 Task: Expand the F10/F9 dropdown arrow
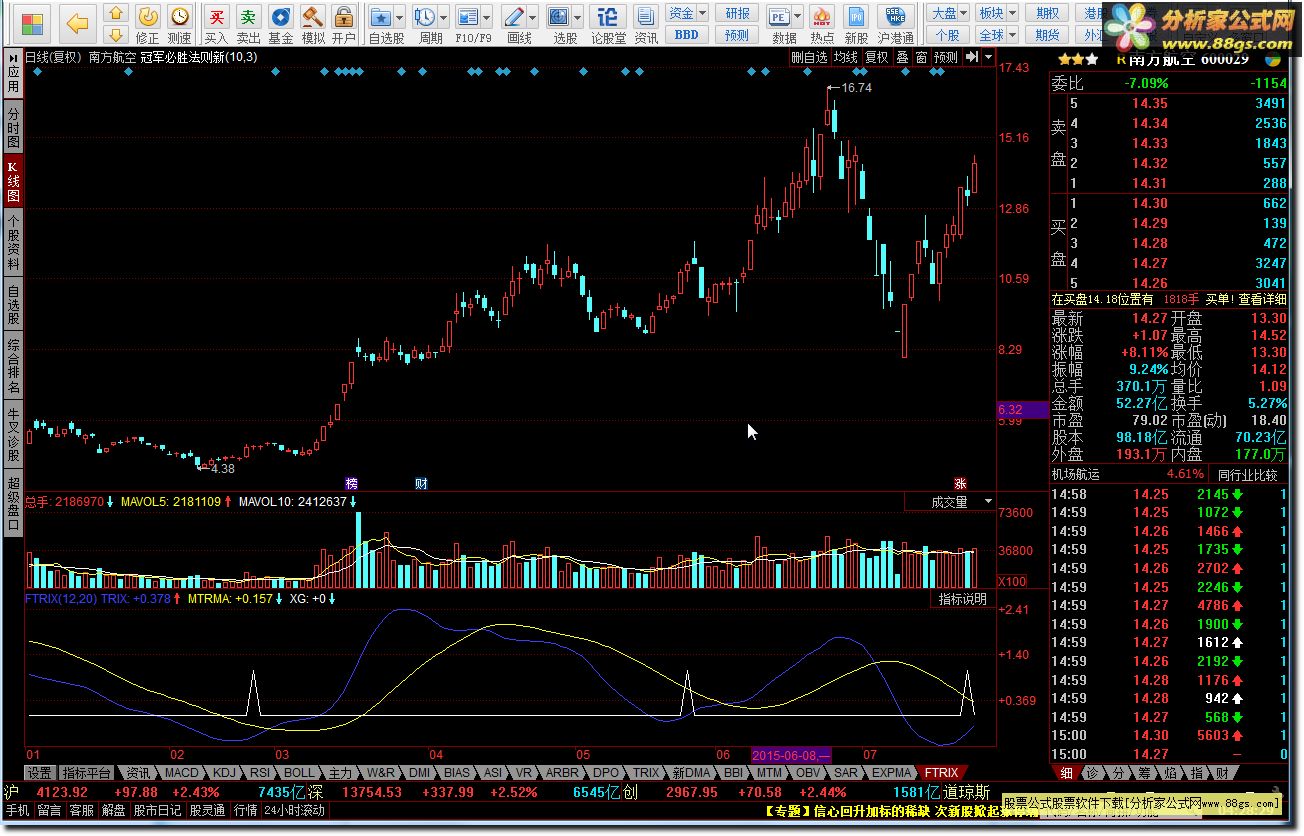488,16
